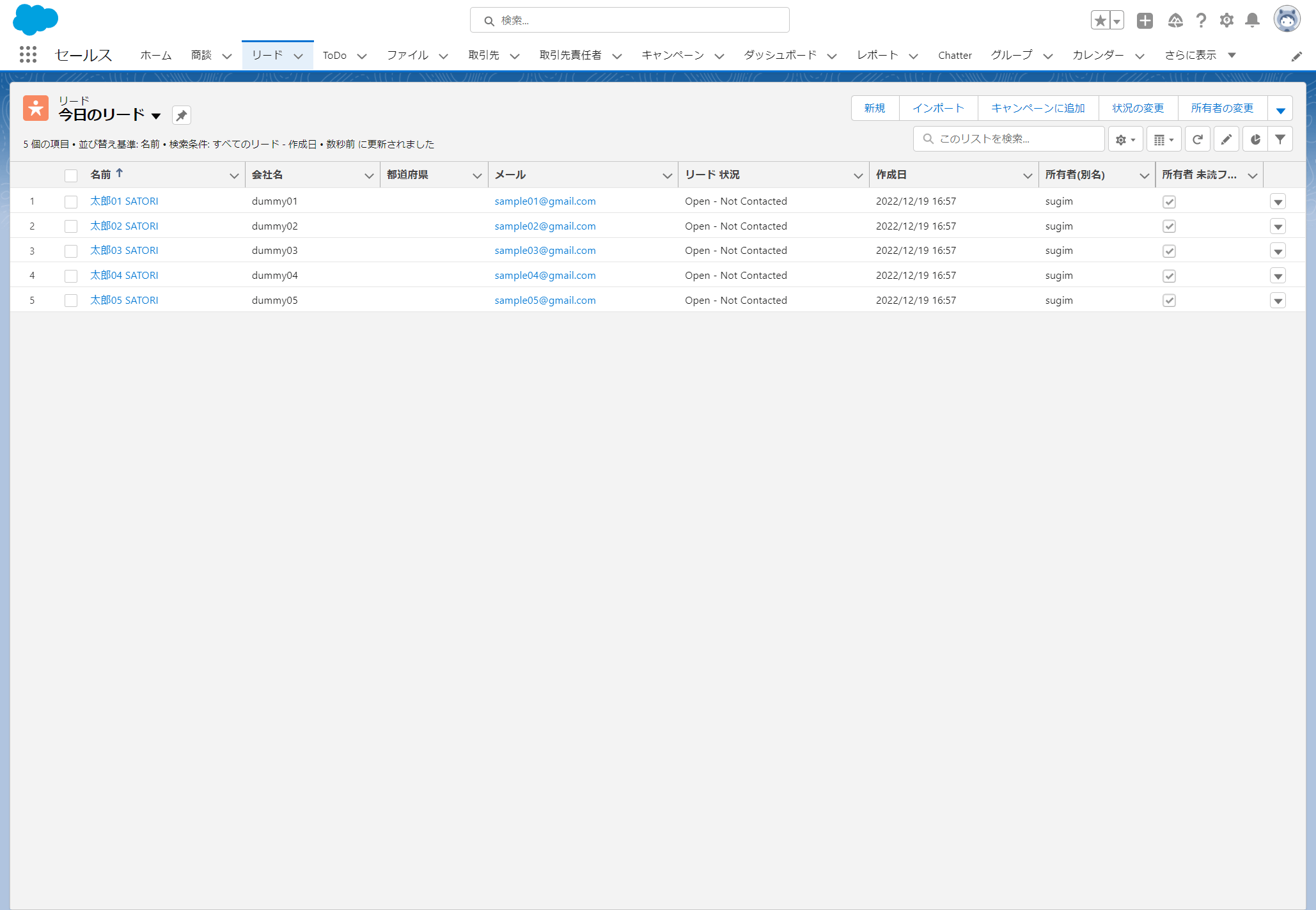The width and height of the screenshot is (1316, 910).
Task: Click the inline edit pencil icon
Action: pos(1226,139)
